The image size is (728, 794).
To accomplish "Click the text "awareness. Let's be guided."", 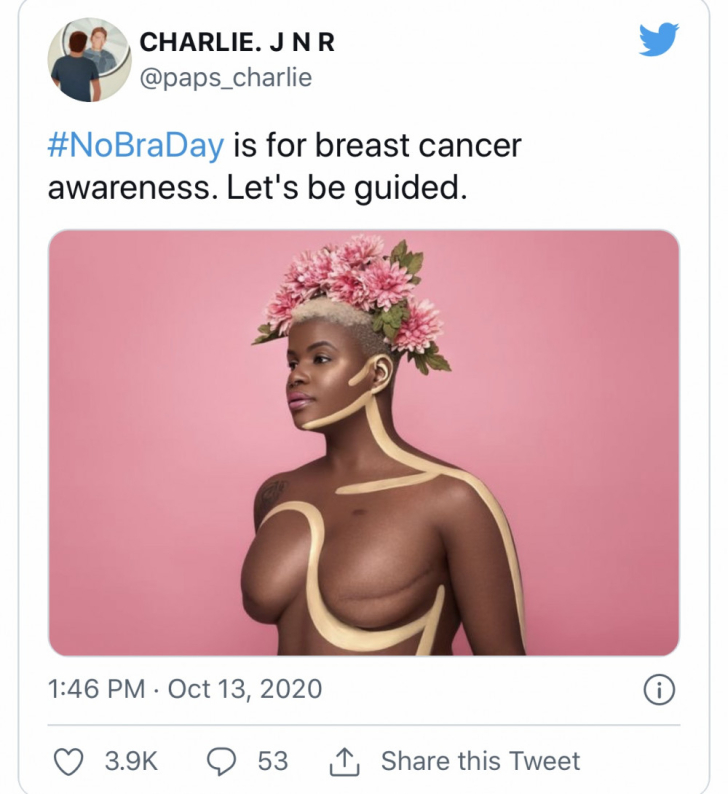I will [x=257, y=189].
